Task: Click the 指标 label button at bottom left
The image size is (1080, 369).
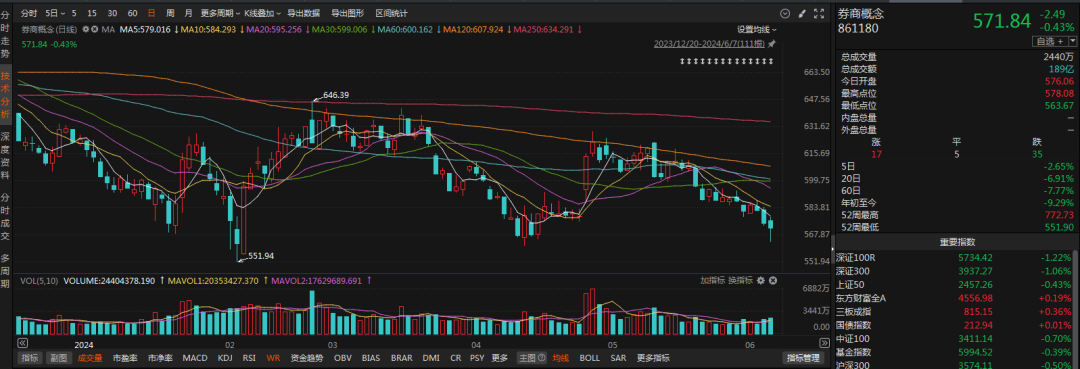Action: pyautogui.click(x=30, y=358)
